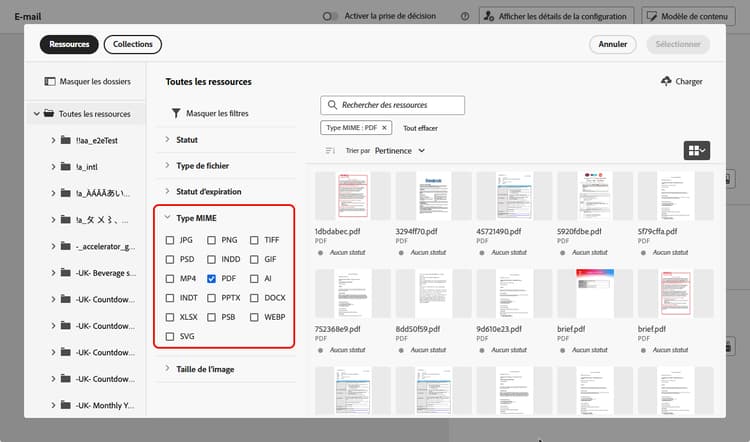Check the XLSX MIME type box

170,317
